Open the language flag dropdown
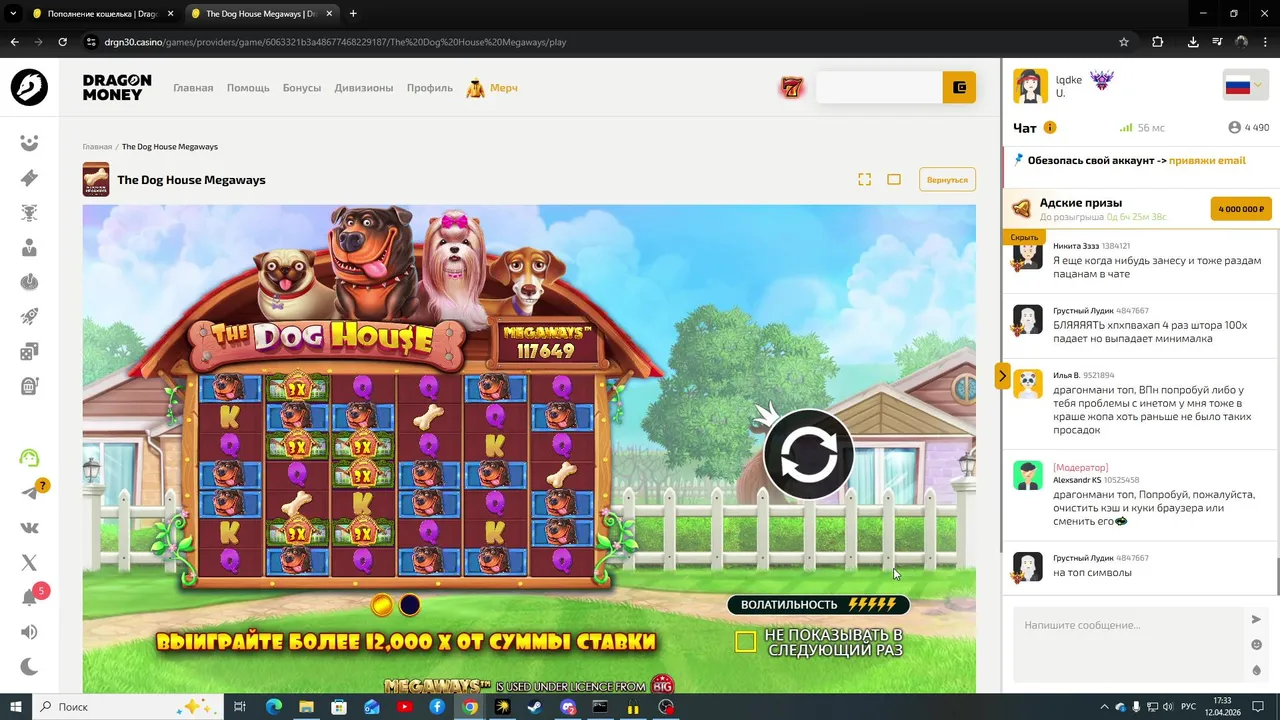 coord(1245,86)
